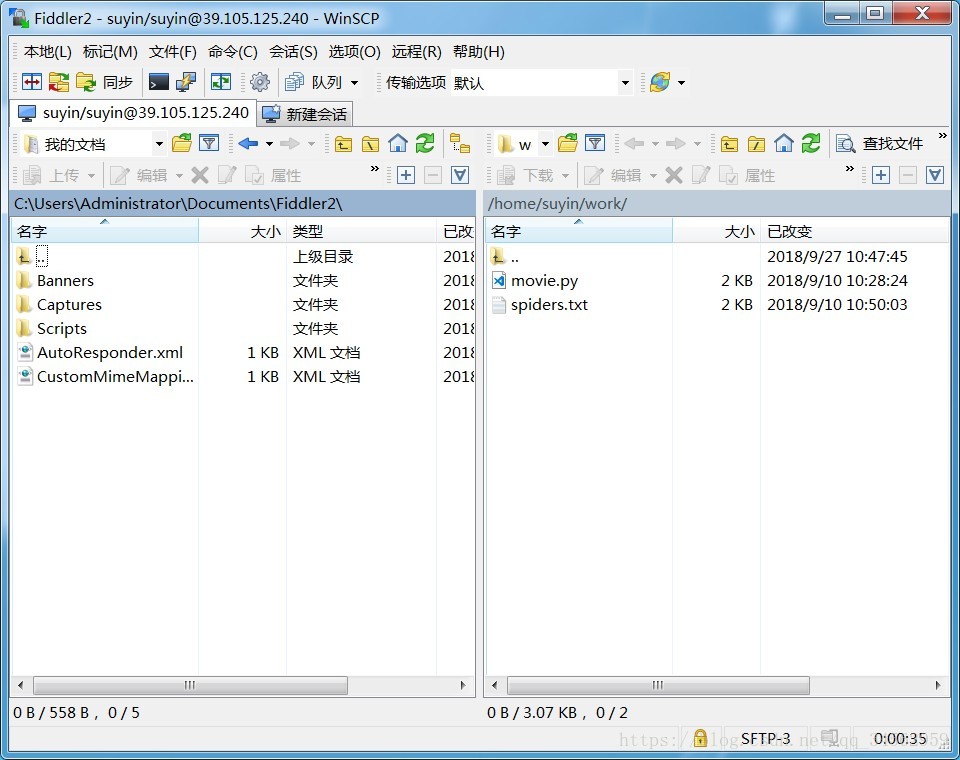Click the Synchronize button labeled 同步
The image size is (960, 760).
(x=104, y=81)
